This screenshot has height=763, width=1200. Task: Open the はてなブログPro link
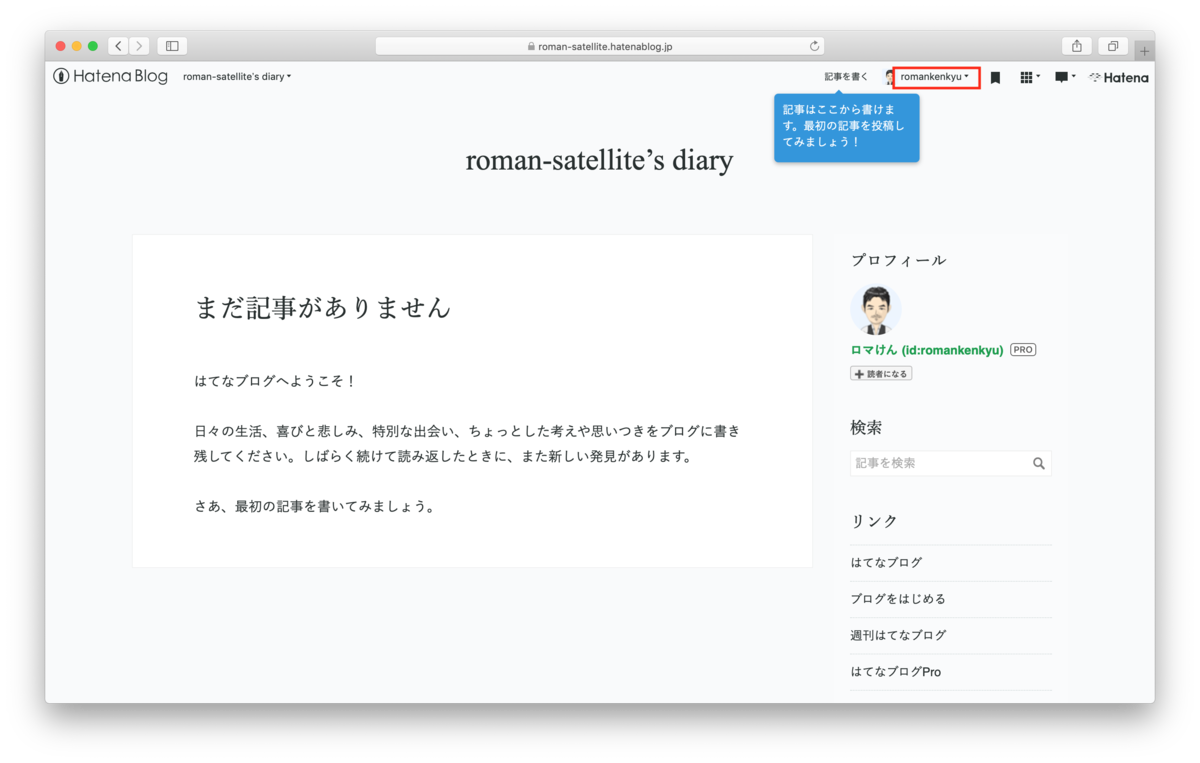click(896, 672)
